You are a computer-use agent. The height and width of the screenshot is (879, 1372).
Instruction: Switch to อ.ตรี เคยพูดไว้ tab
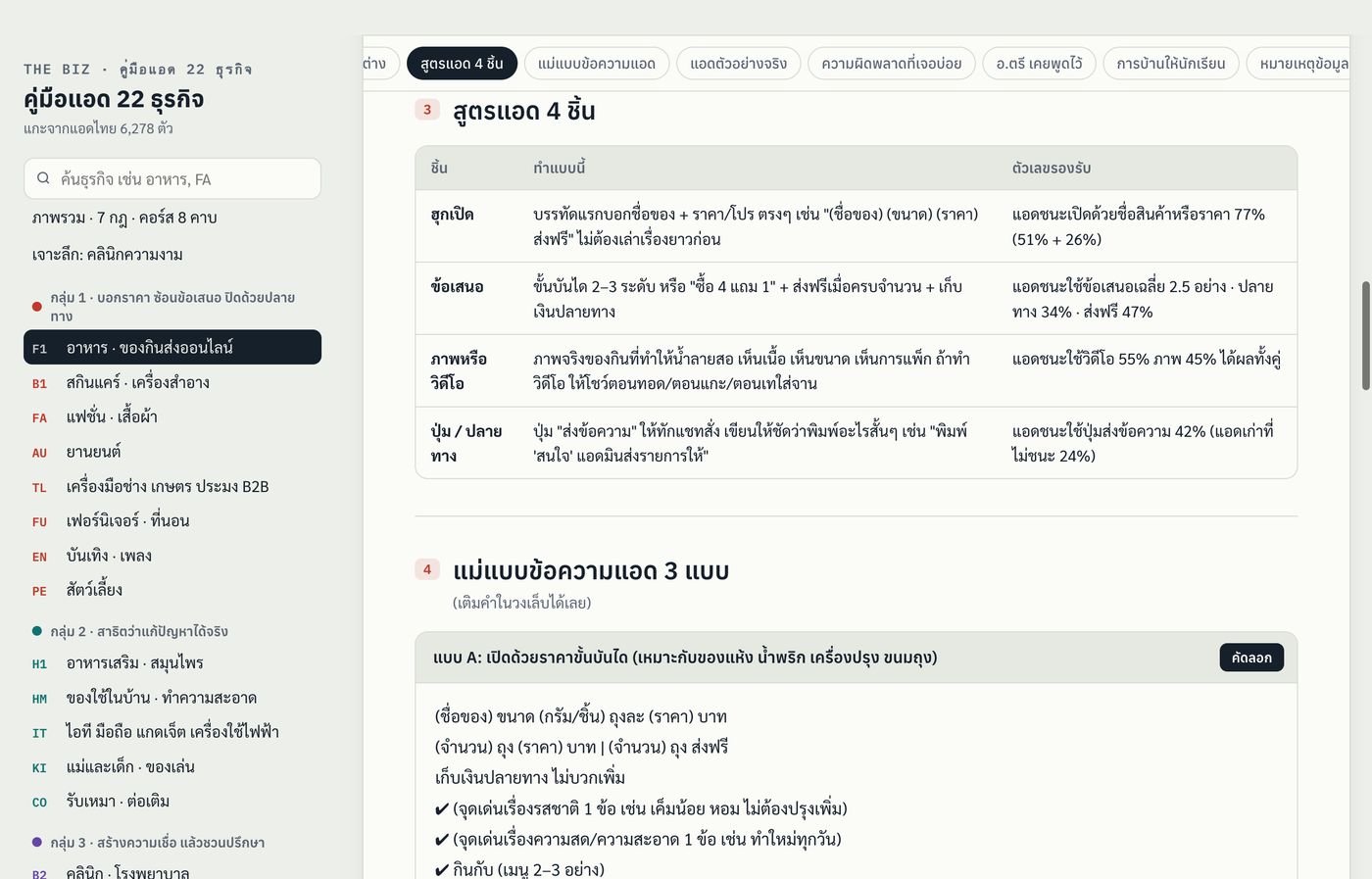pyautogui.click(x=1039, y=64)
